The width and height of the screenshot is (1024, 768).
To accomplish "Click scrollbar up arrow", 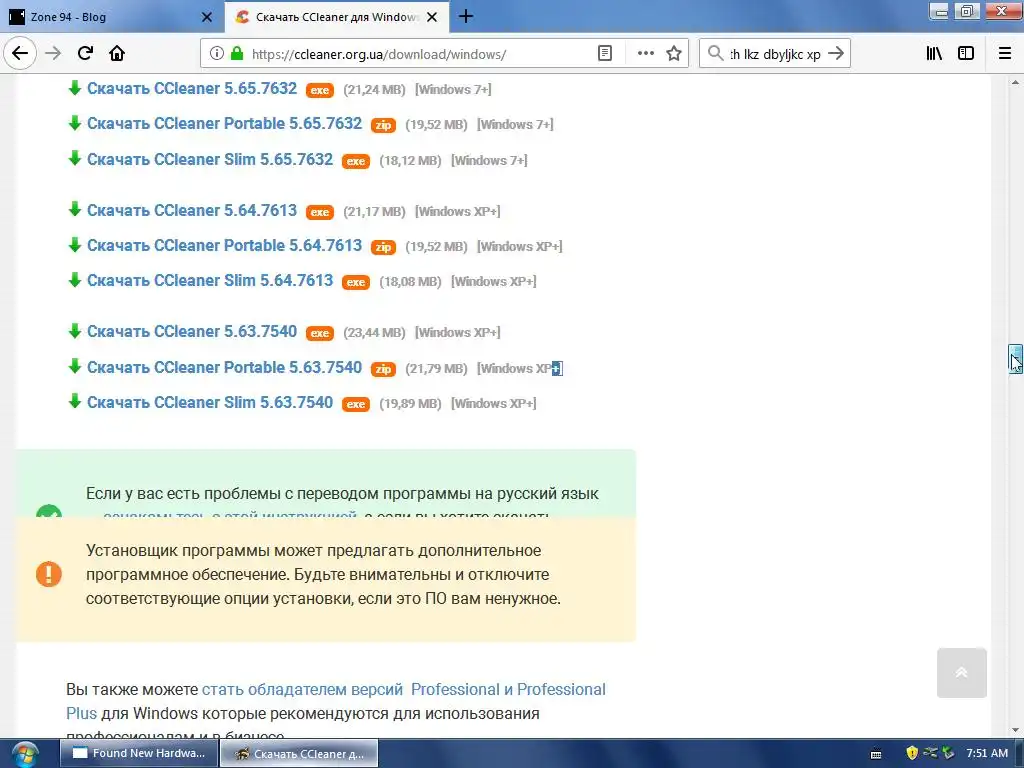I will pyautogui.click(x=1015, y=82).
